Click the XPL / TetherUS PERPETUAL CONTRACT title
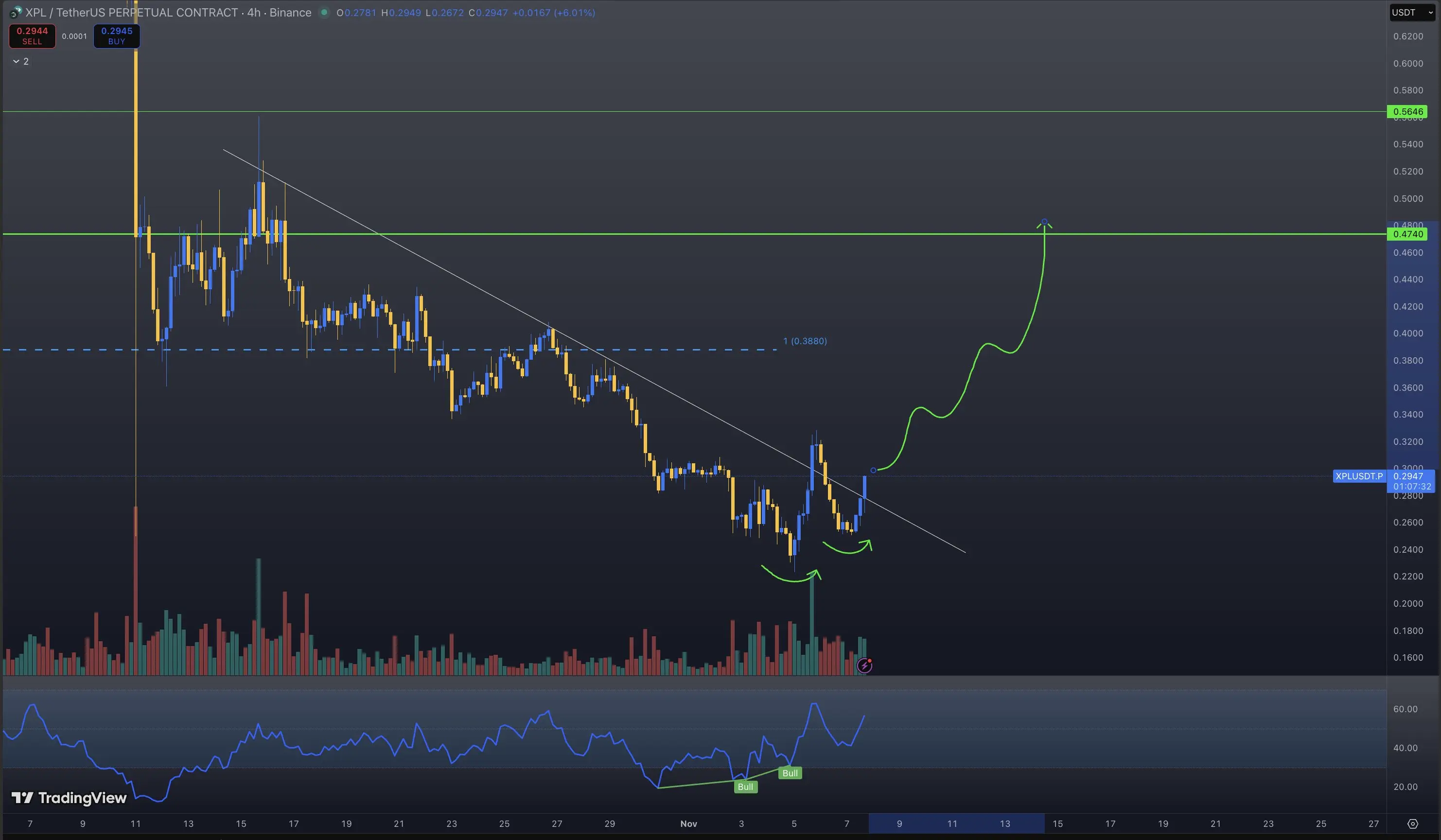The height and width of the screenshot is (840, 1441). coord(132,13)
